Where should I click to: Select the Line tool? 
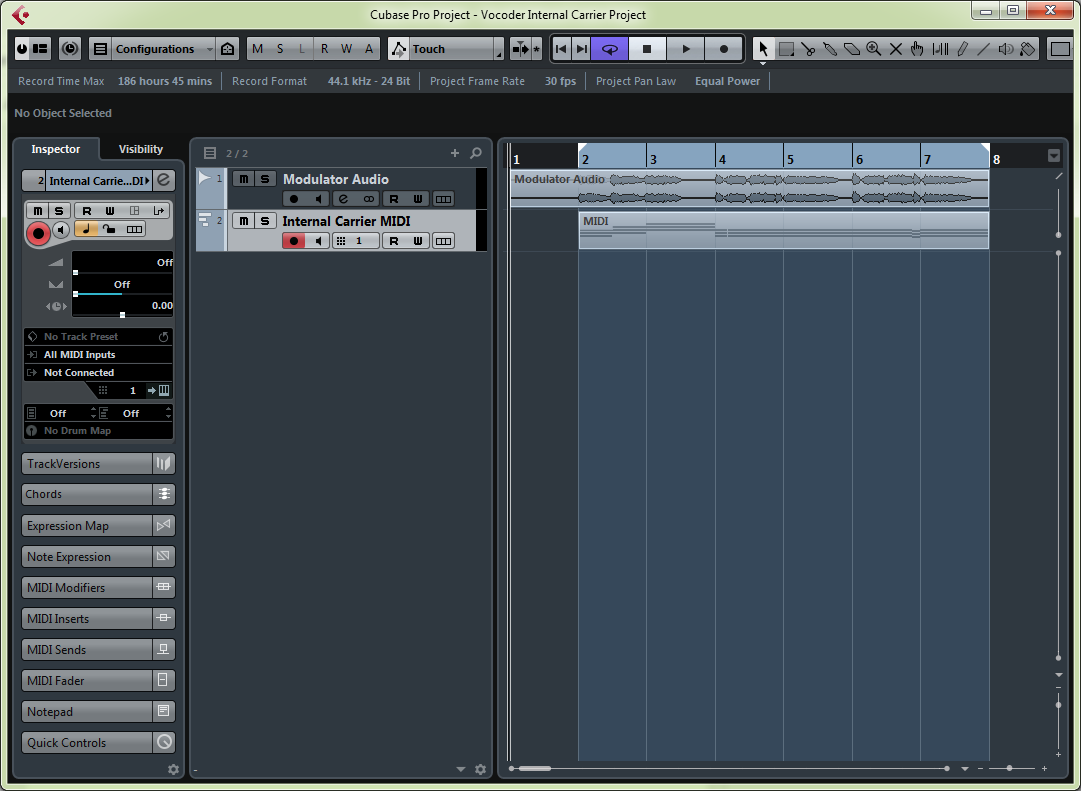(984, 49)
